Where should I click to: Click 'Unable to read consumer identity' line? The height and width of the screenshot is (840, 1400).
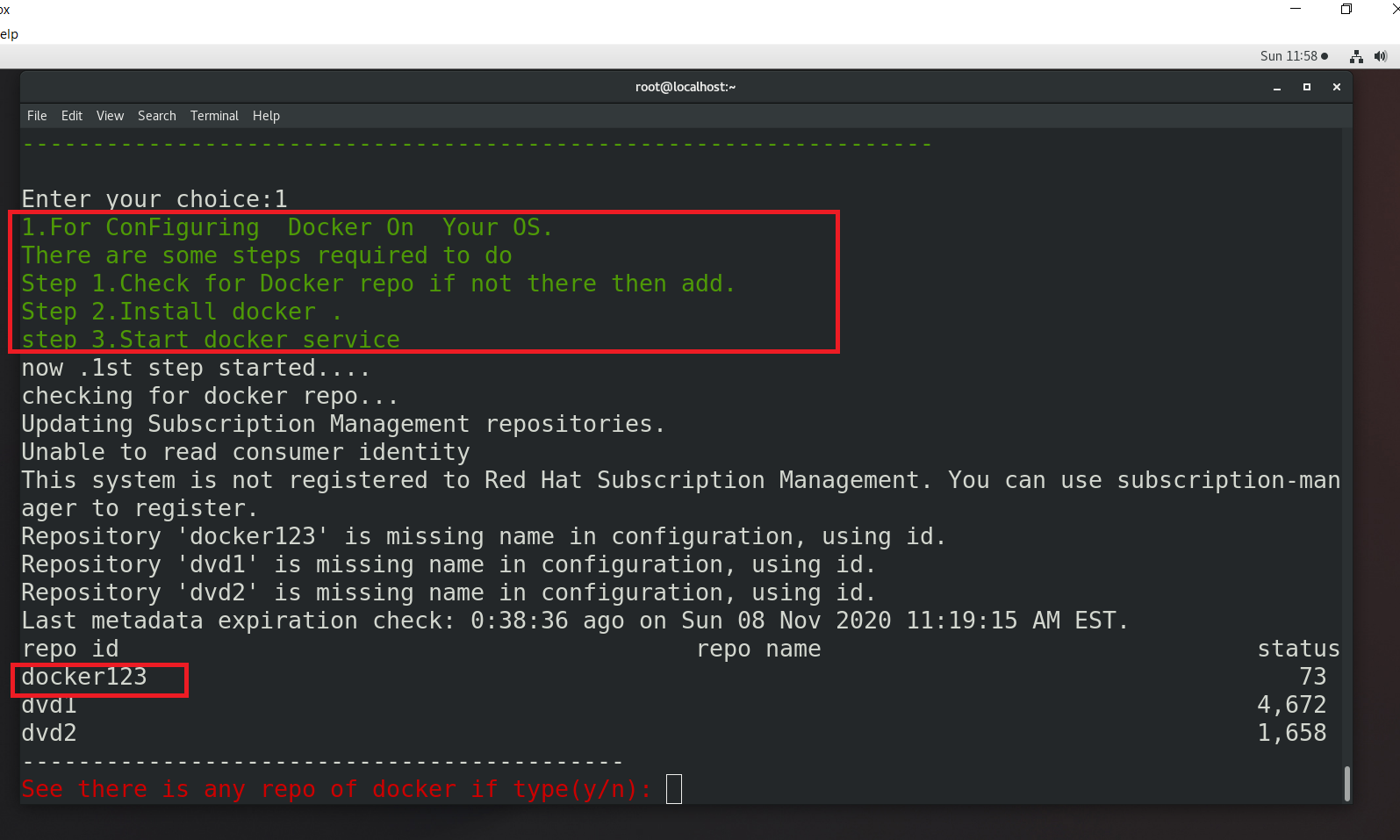(246, 452)
